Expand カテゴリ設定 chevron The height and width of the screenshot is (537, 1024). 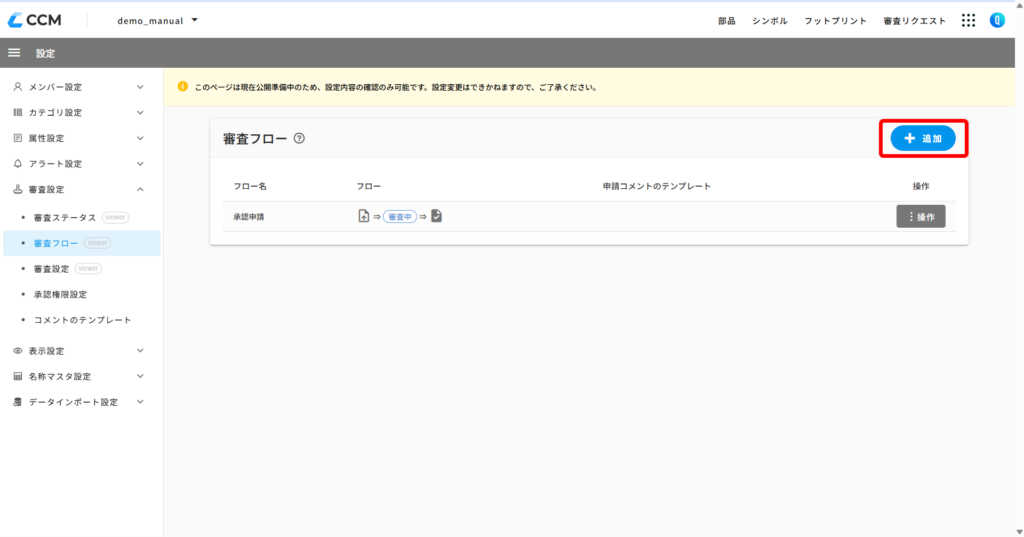click(x=140, y=112)
